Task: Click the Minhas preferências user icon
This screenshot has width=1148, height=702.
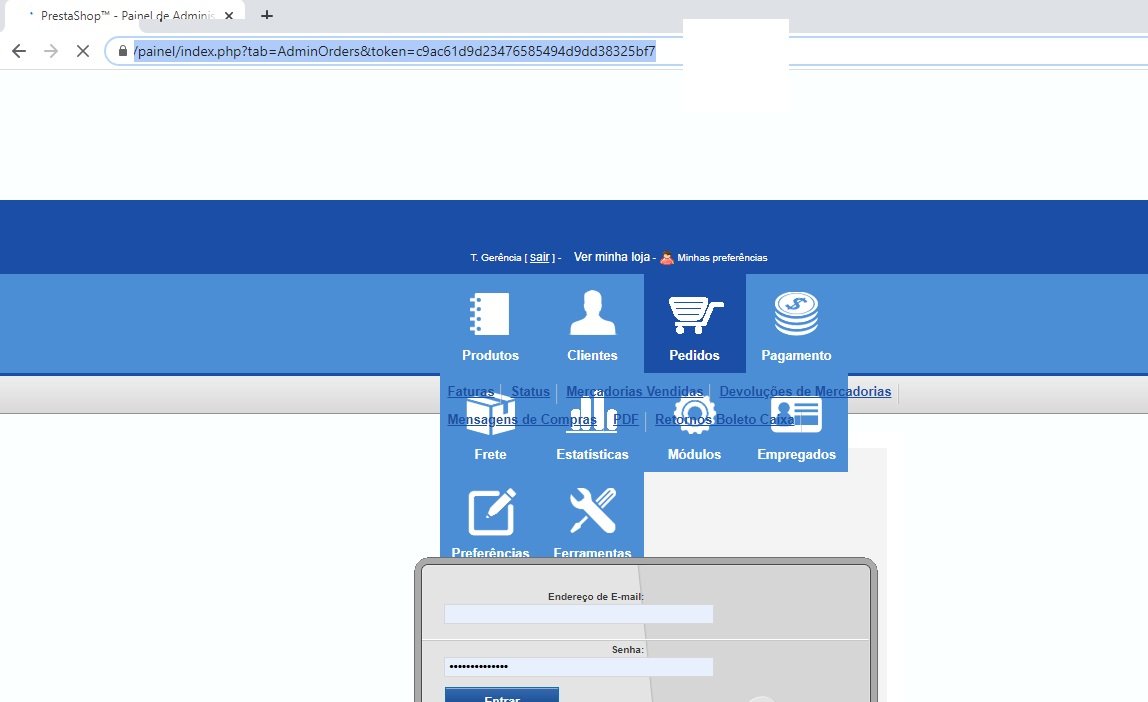Action: click(666, 258)
